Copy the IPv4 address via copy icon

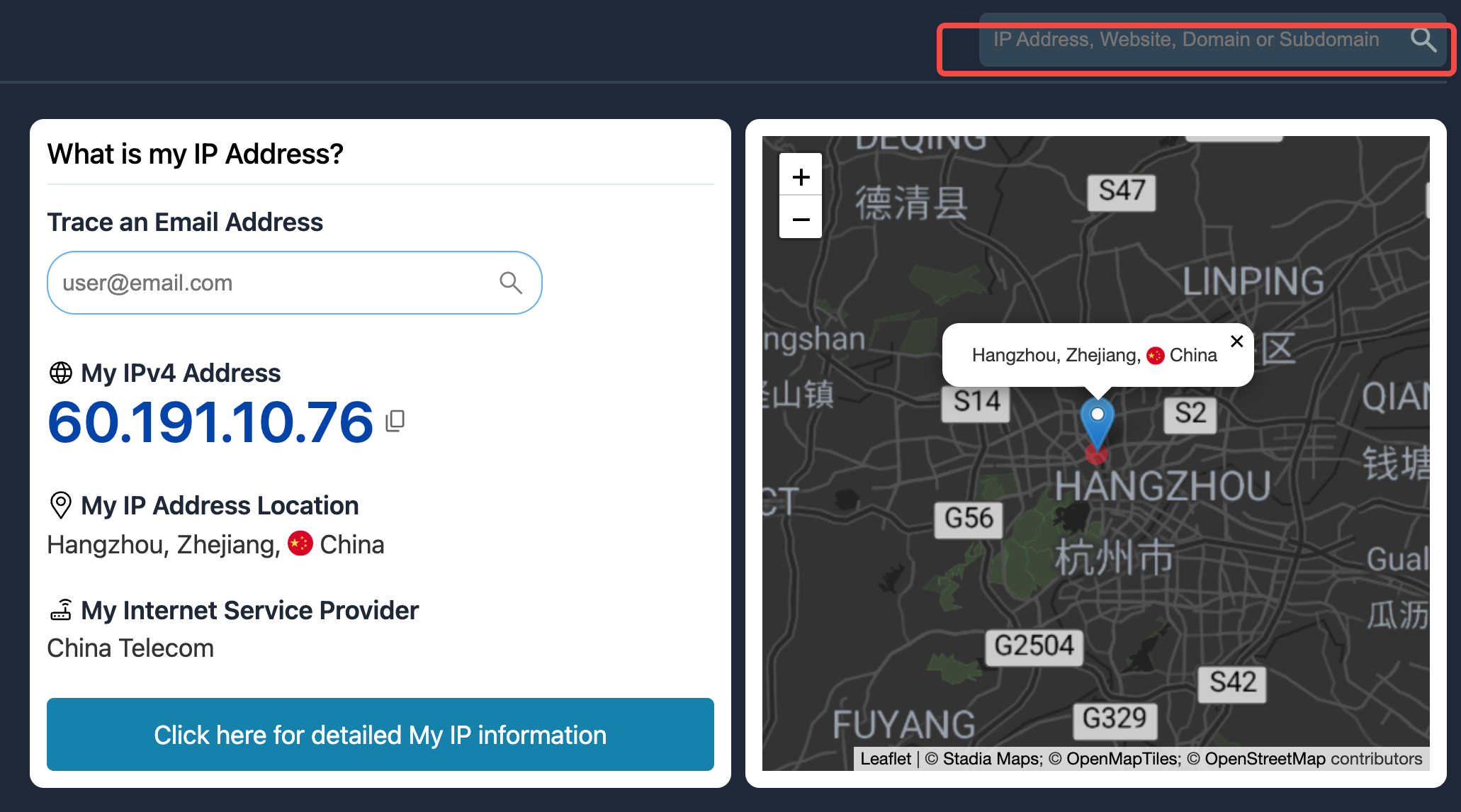(395, 421)
